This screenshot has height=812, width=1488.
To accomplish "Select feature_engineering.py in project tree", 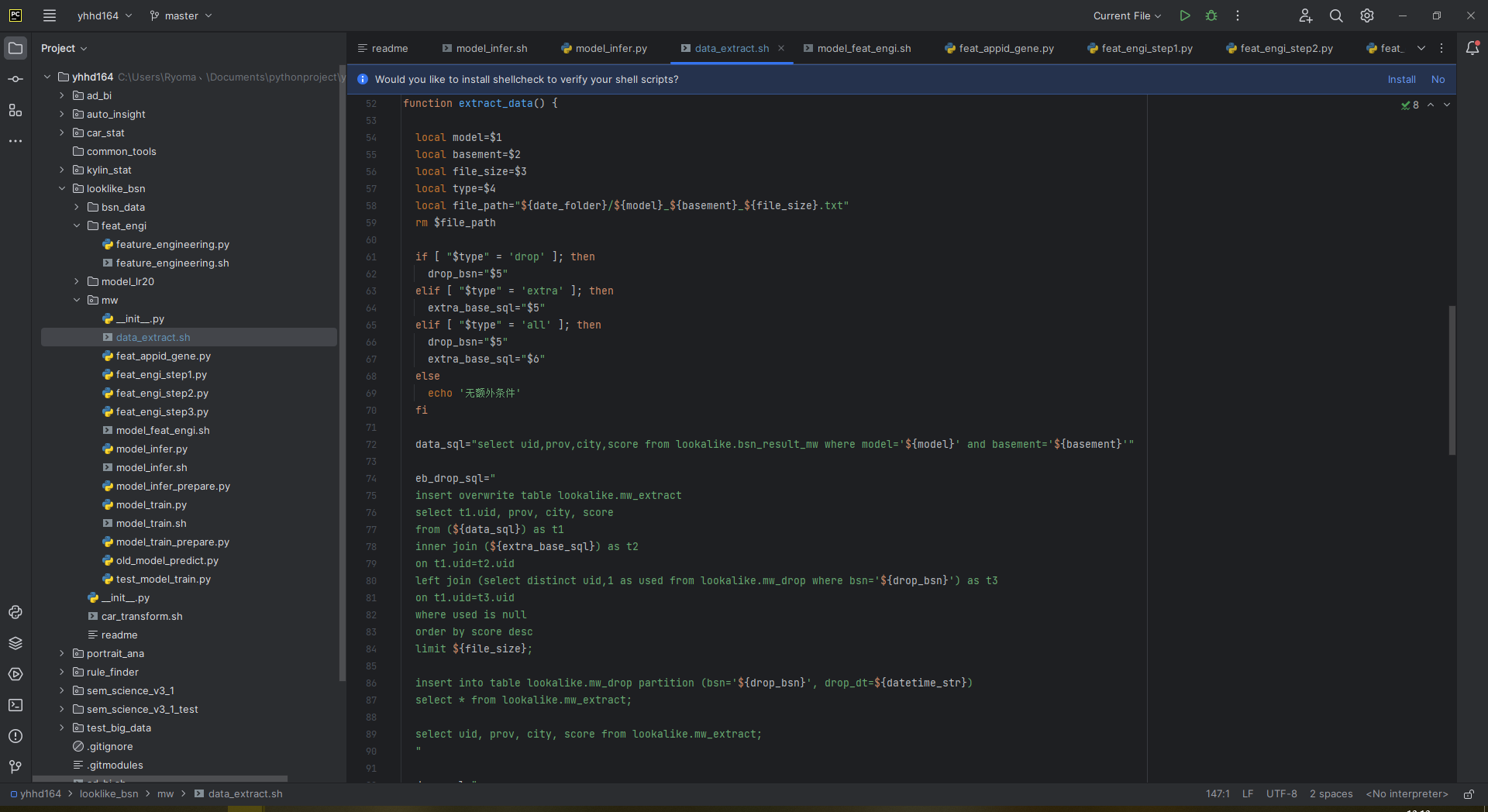I will (x=172, y=244).
